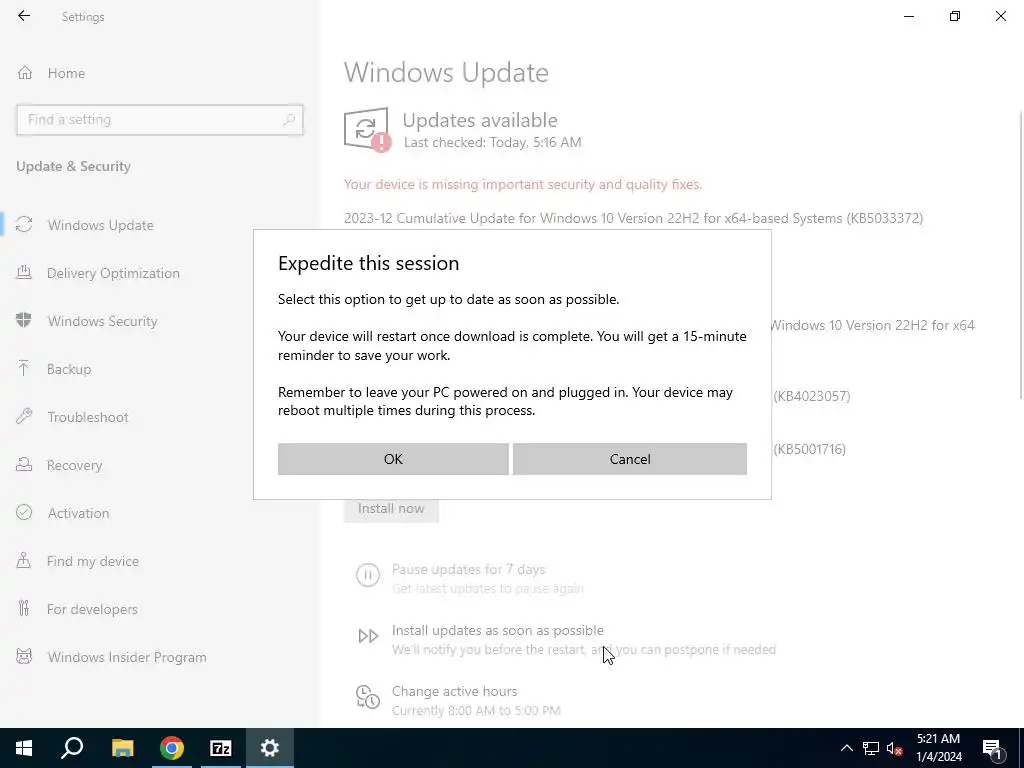Open Recovery settings
1024x768 pixels.
coord(74,465)
